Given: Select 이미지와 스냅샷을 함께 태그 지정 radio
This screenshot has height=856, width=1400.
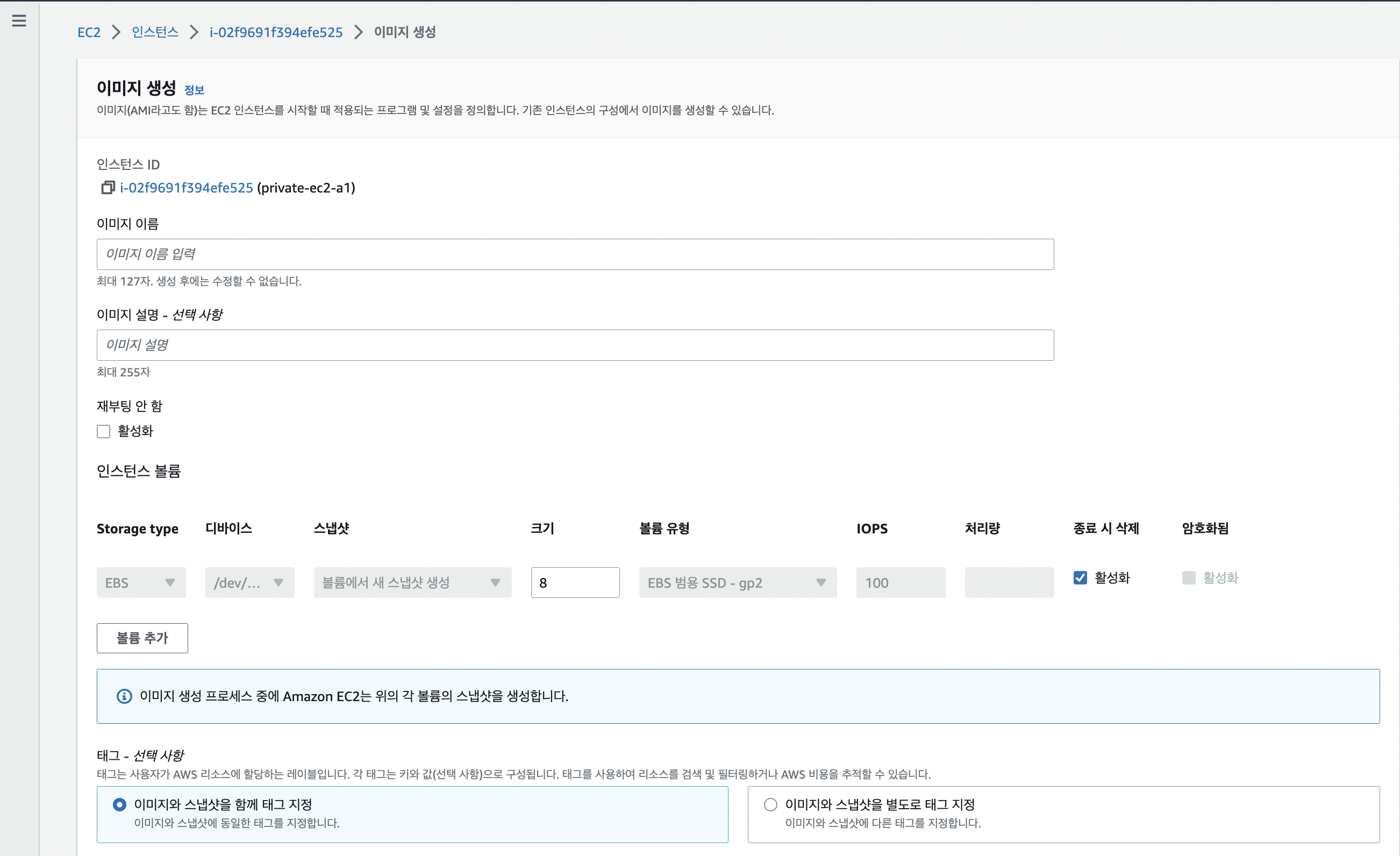Looking at the screenshot, I should (119, 804).
